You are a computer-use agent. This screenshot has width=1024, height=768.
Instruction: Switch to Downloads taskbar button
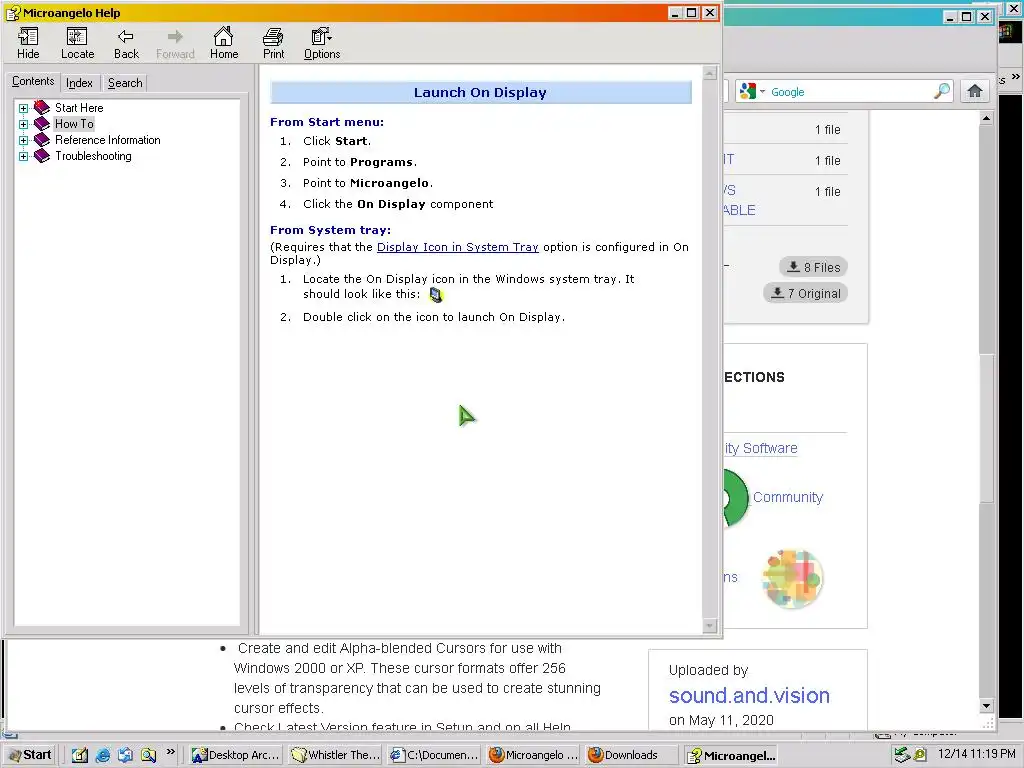[632, 755]
